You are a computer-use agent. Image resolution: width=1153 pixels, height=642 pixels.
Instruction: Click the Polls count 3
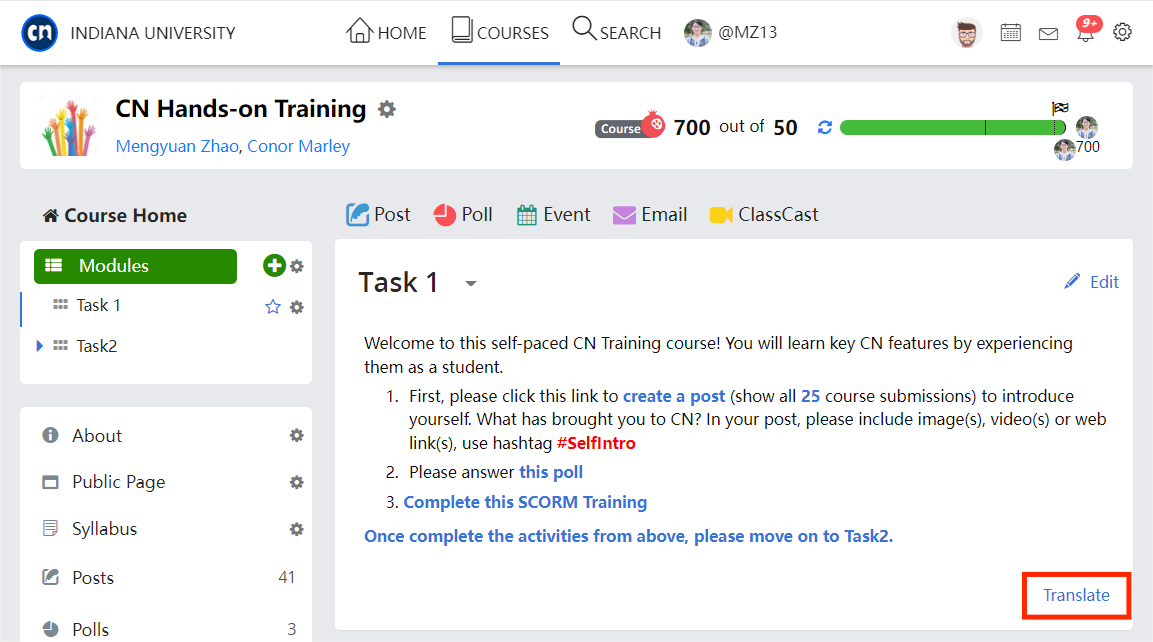pyautogui.click(x=291, y=629)
